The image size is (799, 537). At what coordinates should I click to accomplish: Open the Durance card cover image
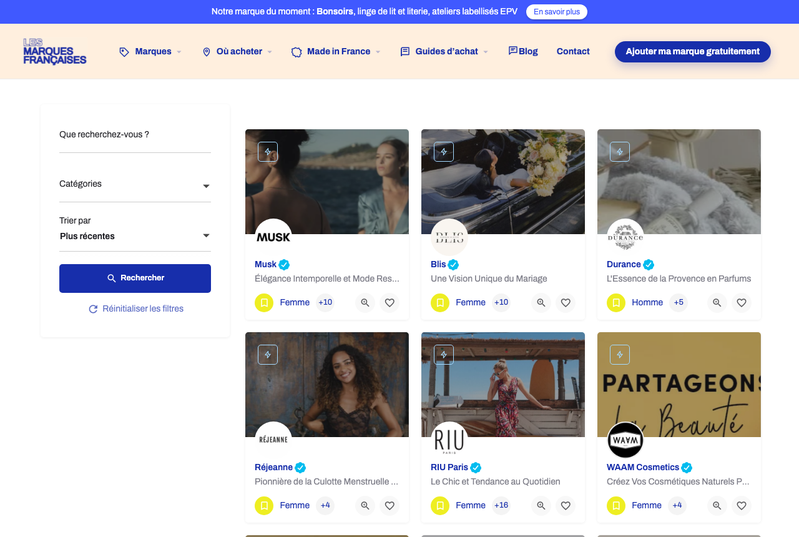tap(679, 181)
